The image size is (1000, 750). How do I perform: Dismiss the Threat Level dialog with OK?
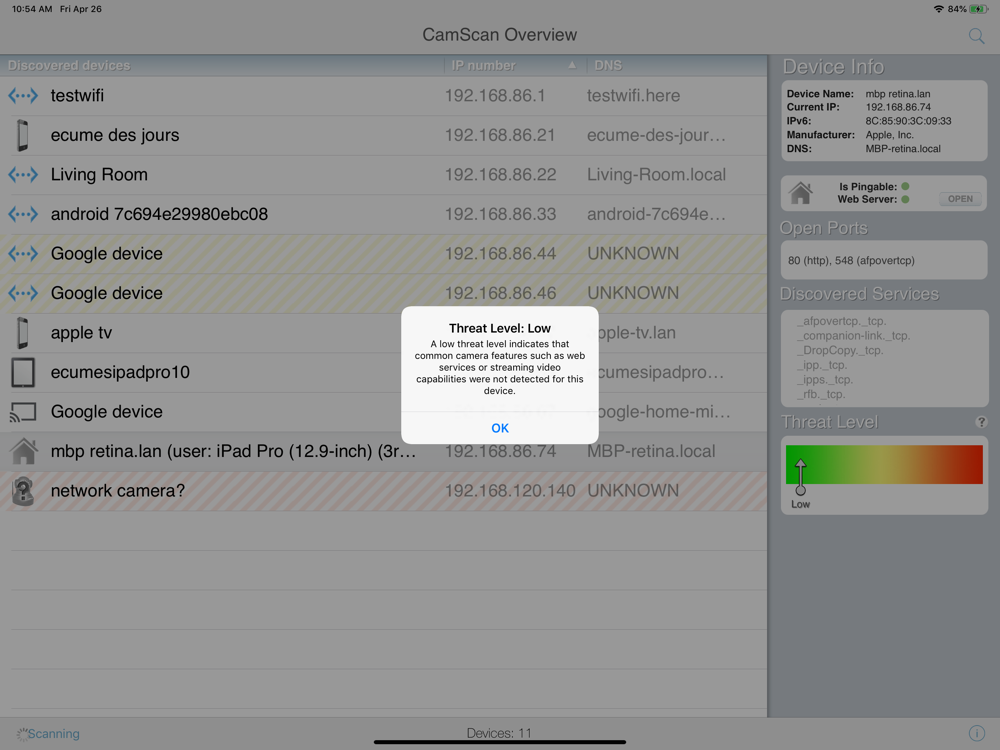(x=499, y=428)
